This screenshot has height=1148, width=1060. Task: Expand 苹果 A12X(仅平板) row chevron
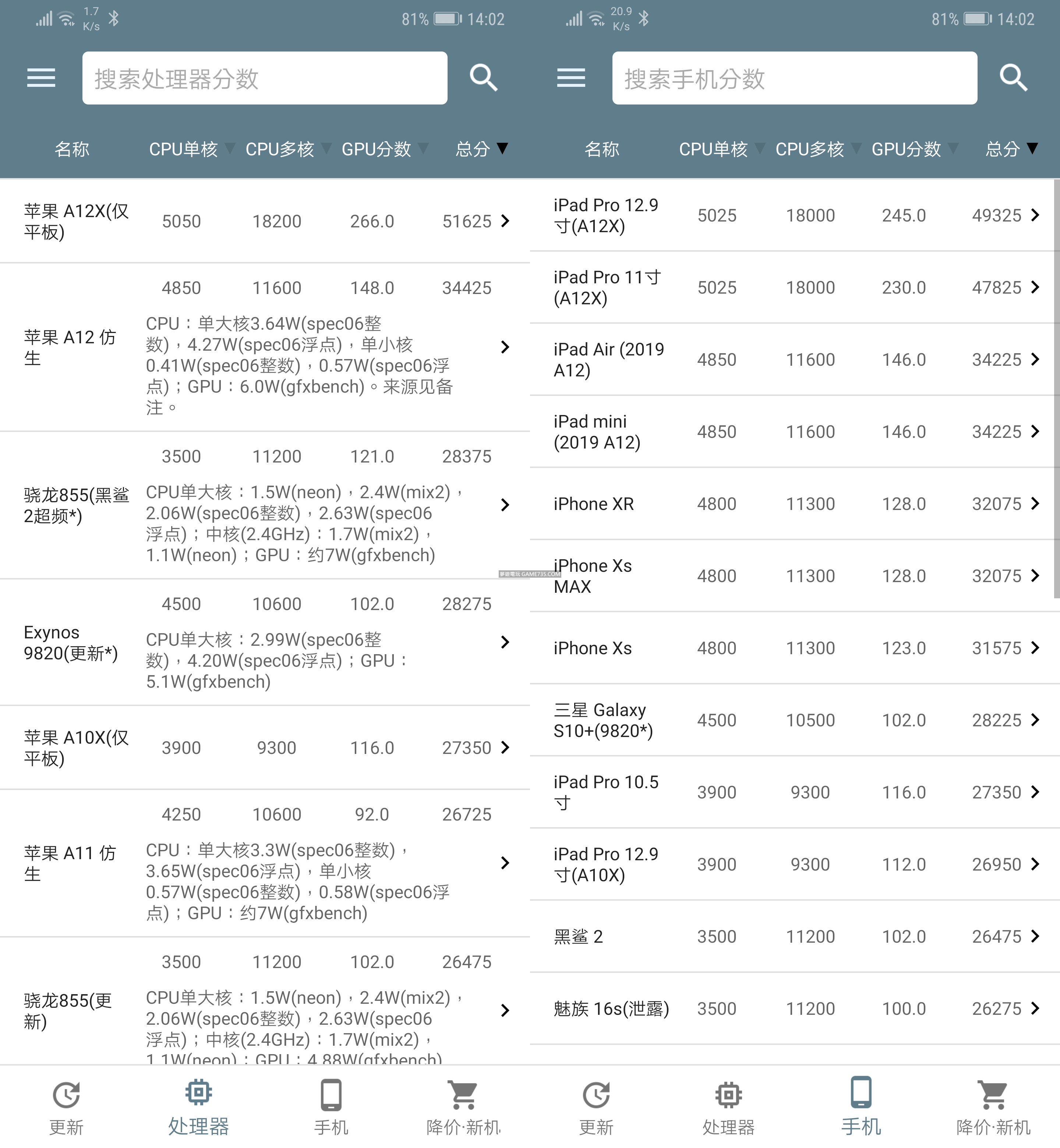(505, 222)
